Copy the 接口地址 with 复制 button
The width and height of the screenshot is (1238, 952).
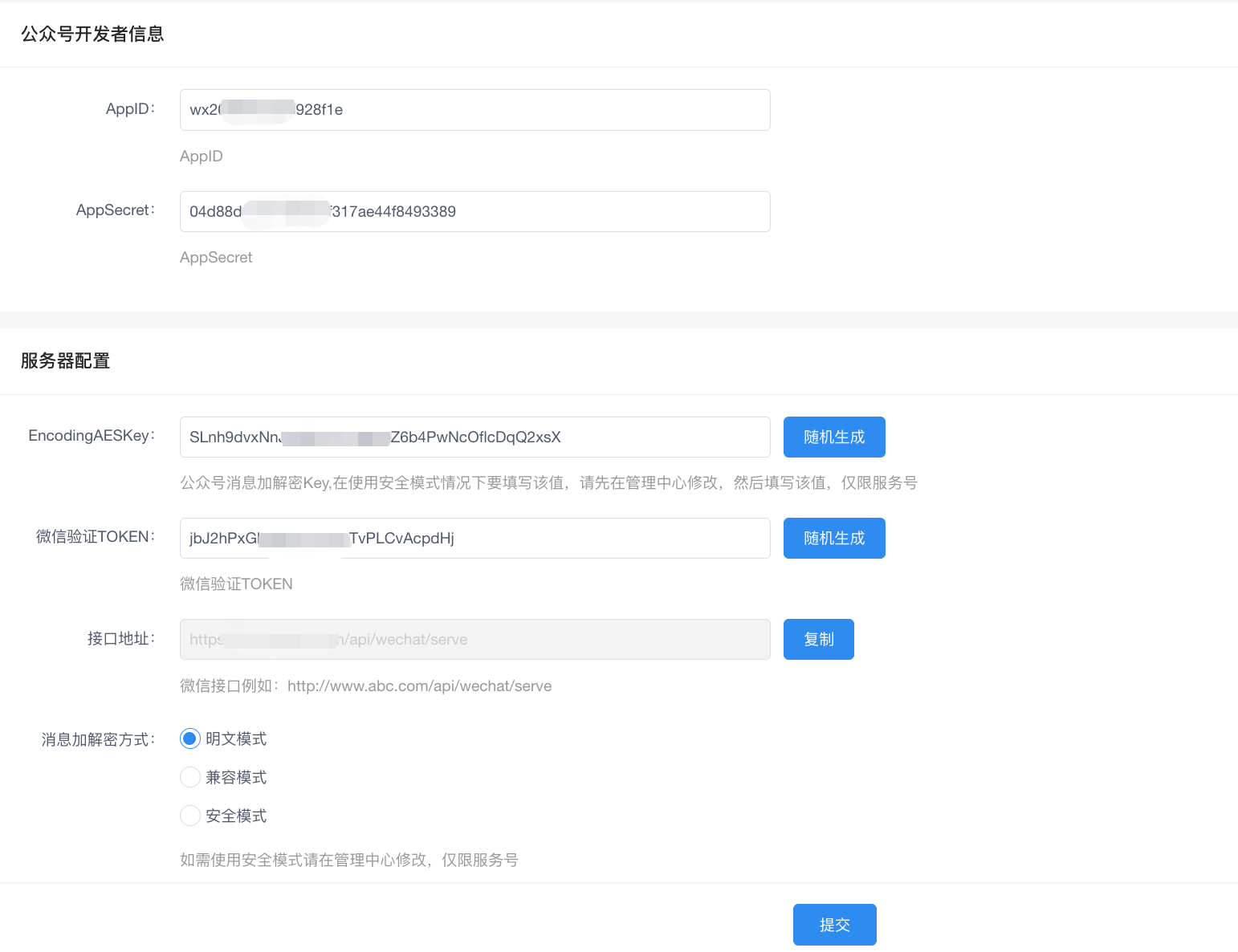coord(819,639)
